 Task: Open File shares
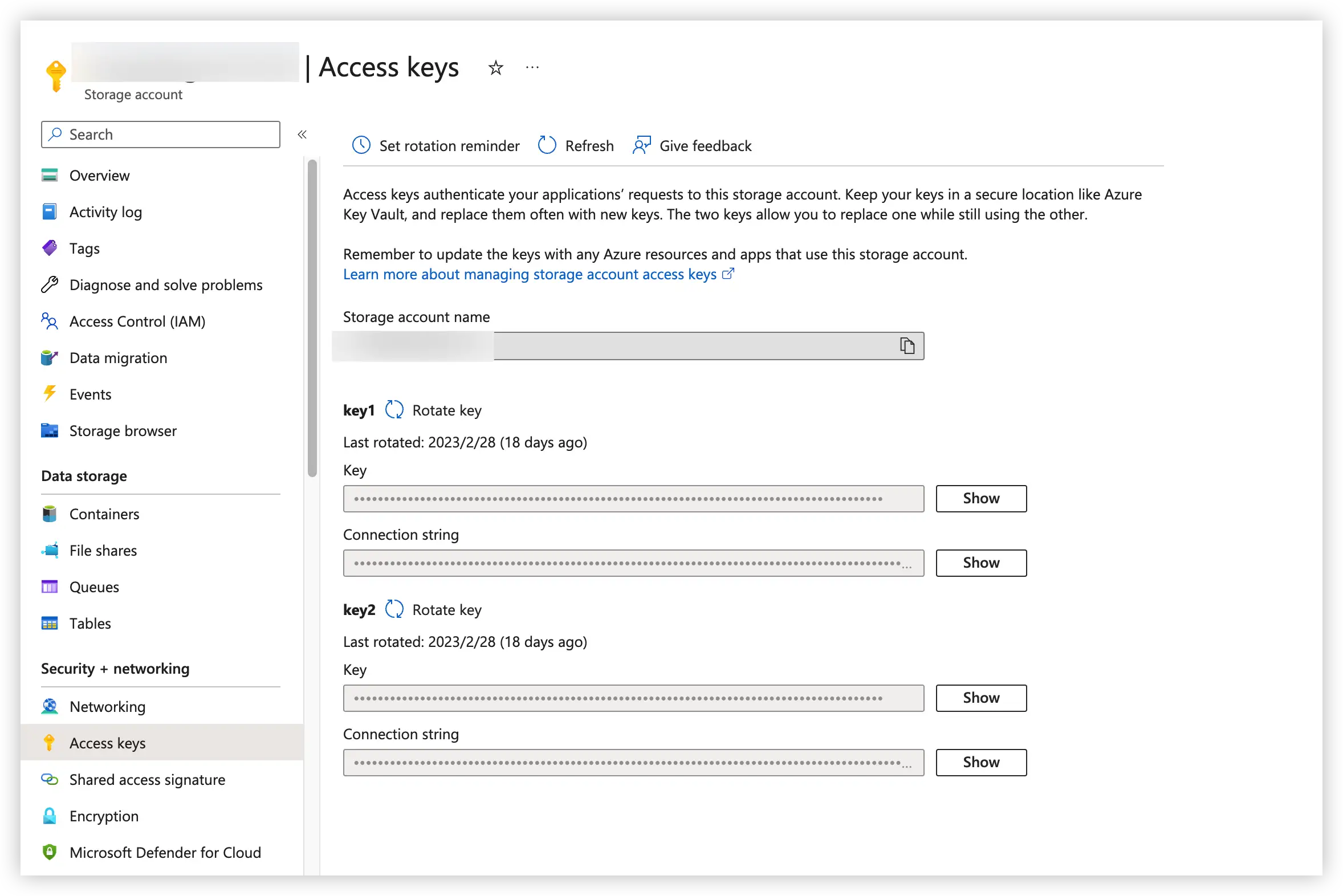(103, 551)
